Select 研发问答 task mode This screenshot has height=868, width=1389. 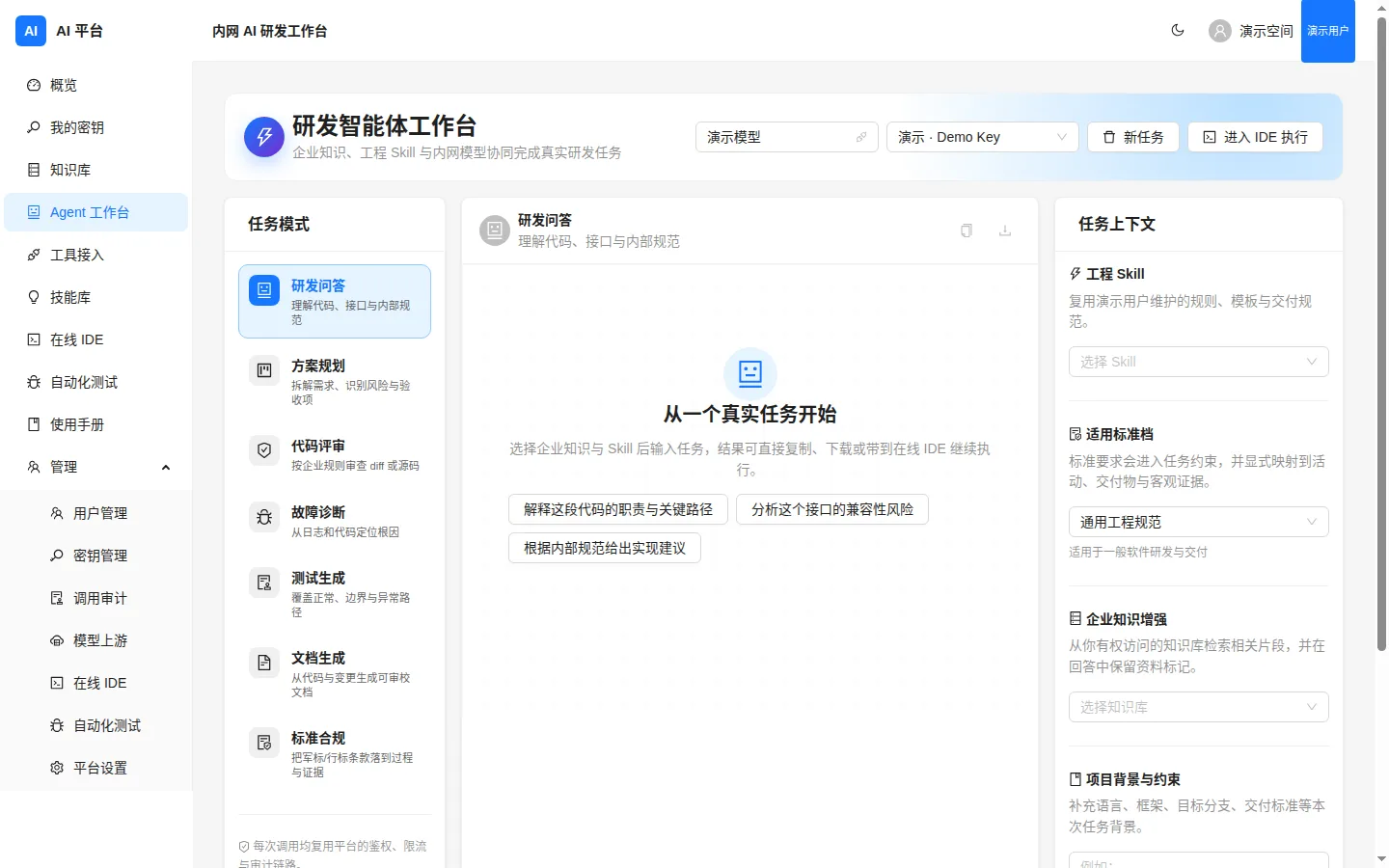(x=335, y=301)
